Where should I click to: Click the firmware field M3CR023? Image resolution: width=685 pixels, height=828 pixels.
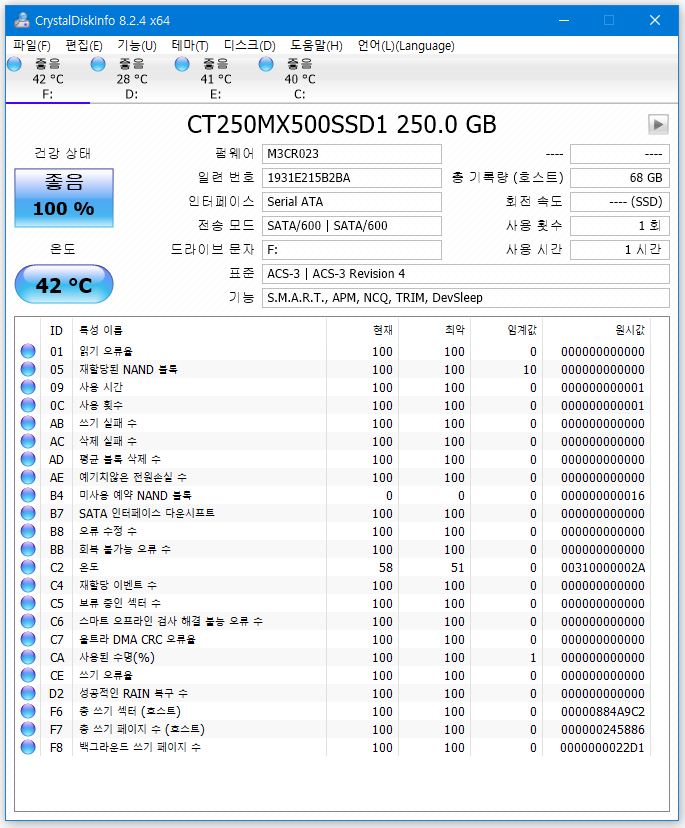pos(352,154)
